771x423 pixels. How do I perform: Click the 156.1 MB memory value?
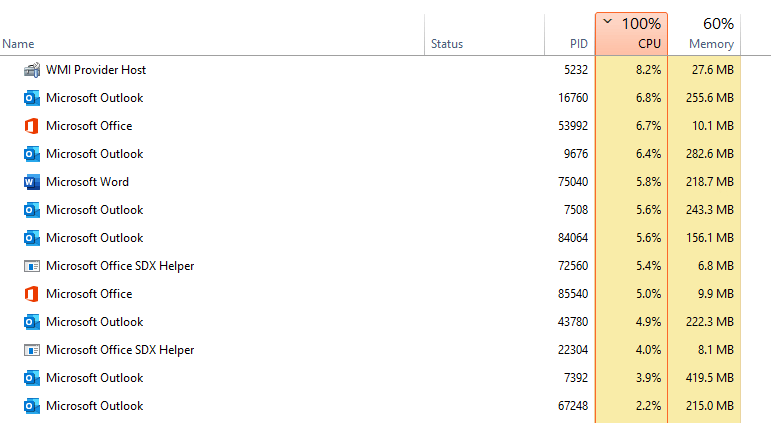tap(710, 238)
